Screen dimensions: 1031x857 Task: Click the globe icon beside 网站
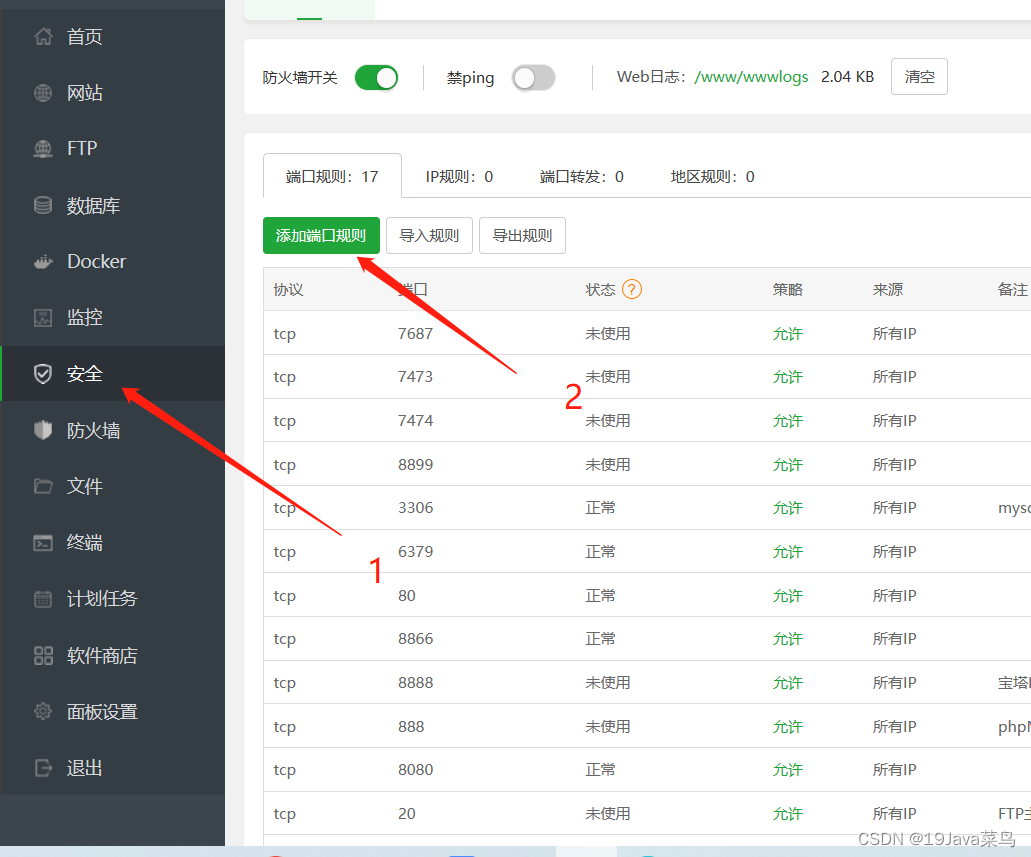[43, 93]
